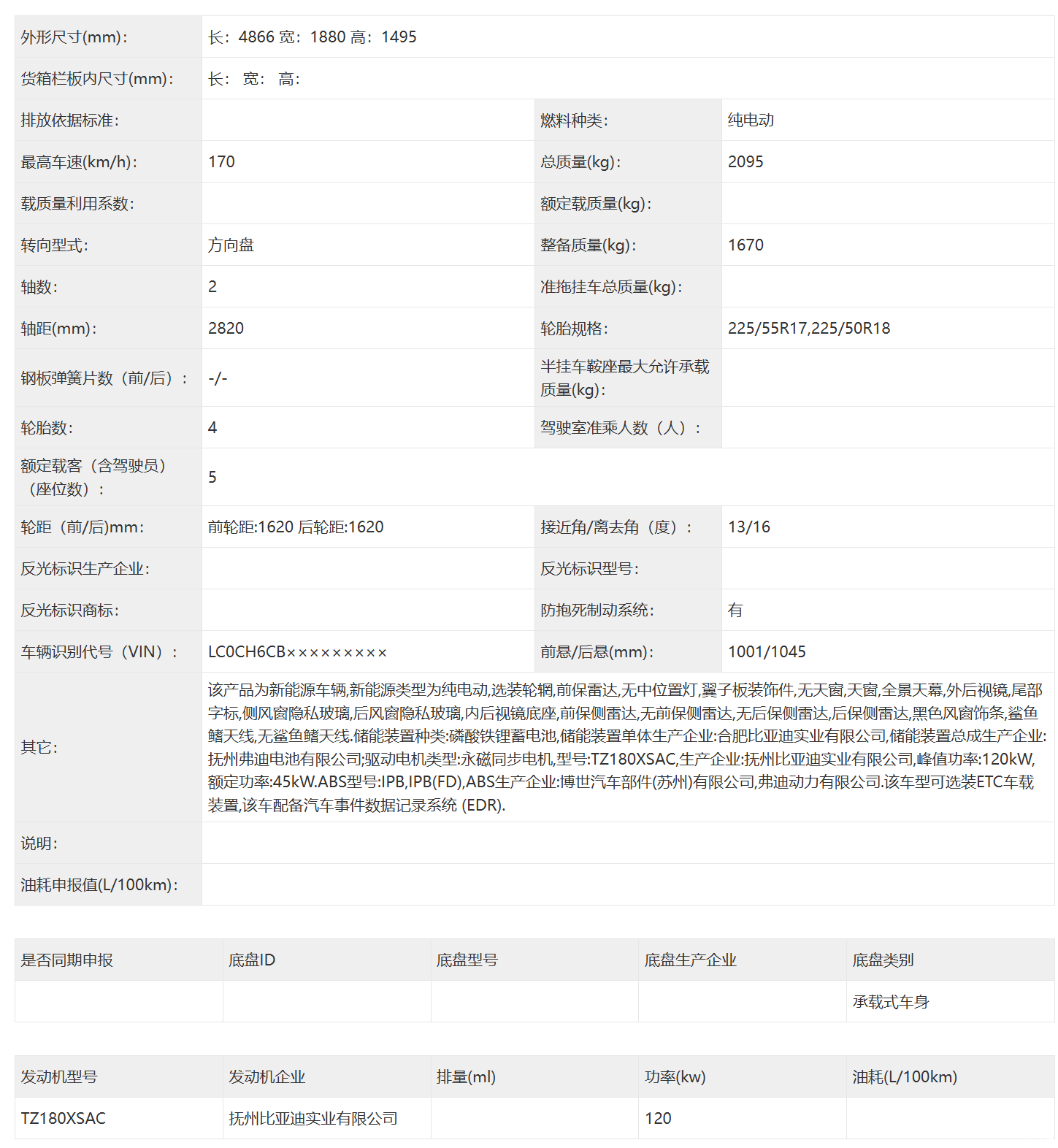The width and height of the screenshot is (1058, 1148).
Task: Select the fuel type value 纯电动
Action: pyautogui.click(x=751, y=120)
